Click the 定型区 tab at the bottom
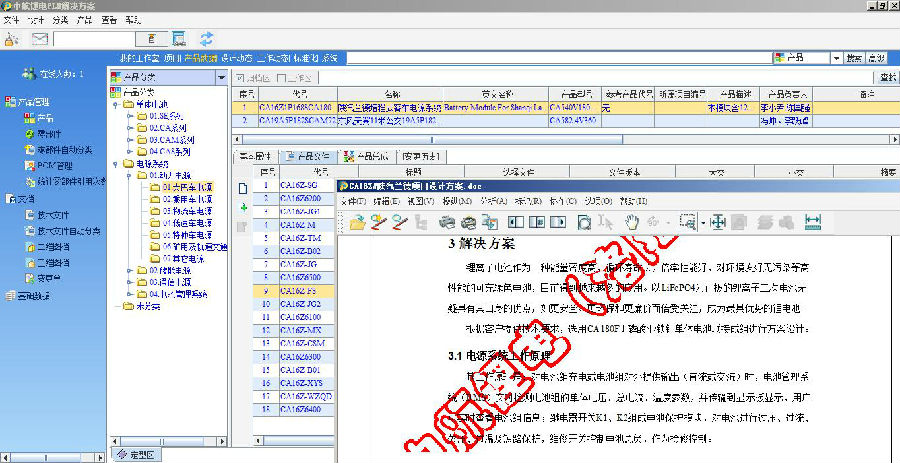This screenshot has height=463, width=900. pos(137,455)
